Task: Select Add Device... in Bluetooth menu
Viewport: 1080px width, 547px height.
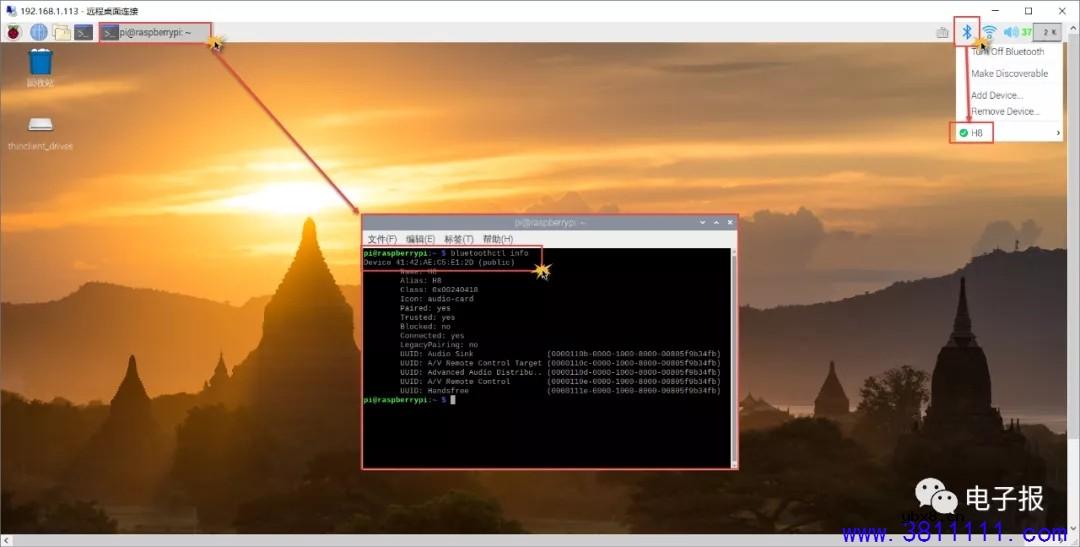Action: pyautogui.click(x=997, y=96)
